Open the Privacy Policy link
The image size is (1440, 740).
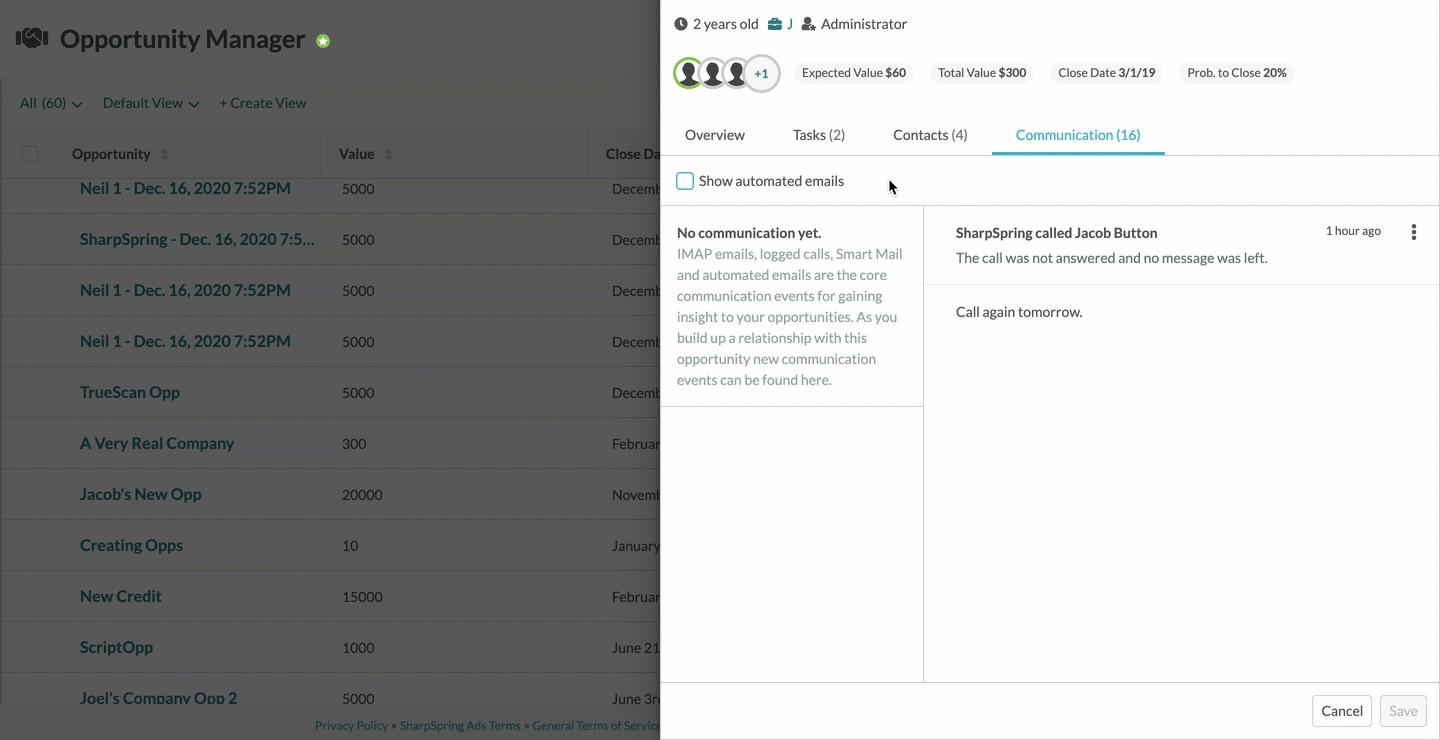pos(351,726)
